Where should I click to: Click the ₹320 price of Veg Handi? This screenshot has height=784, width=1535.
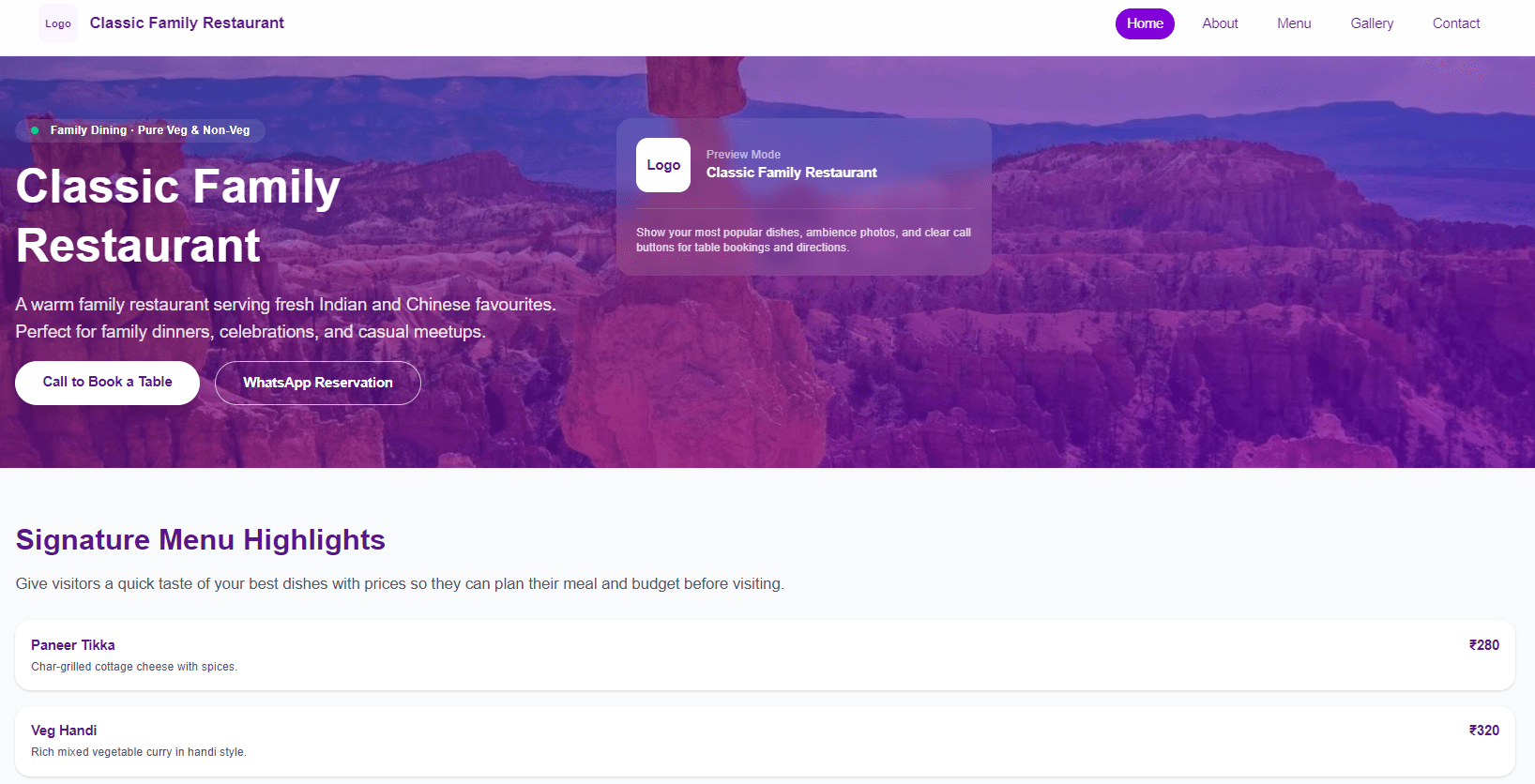1484,731
